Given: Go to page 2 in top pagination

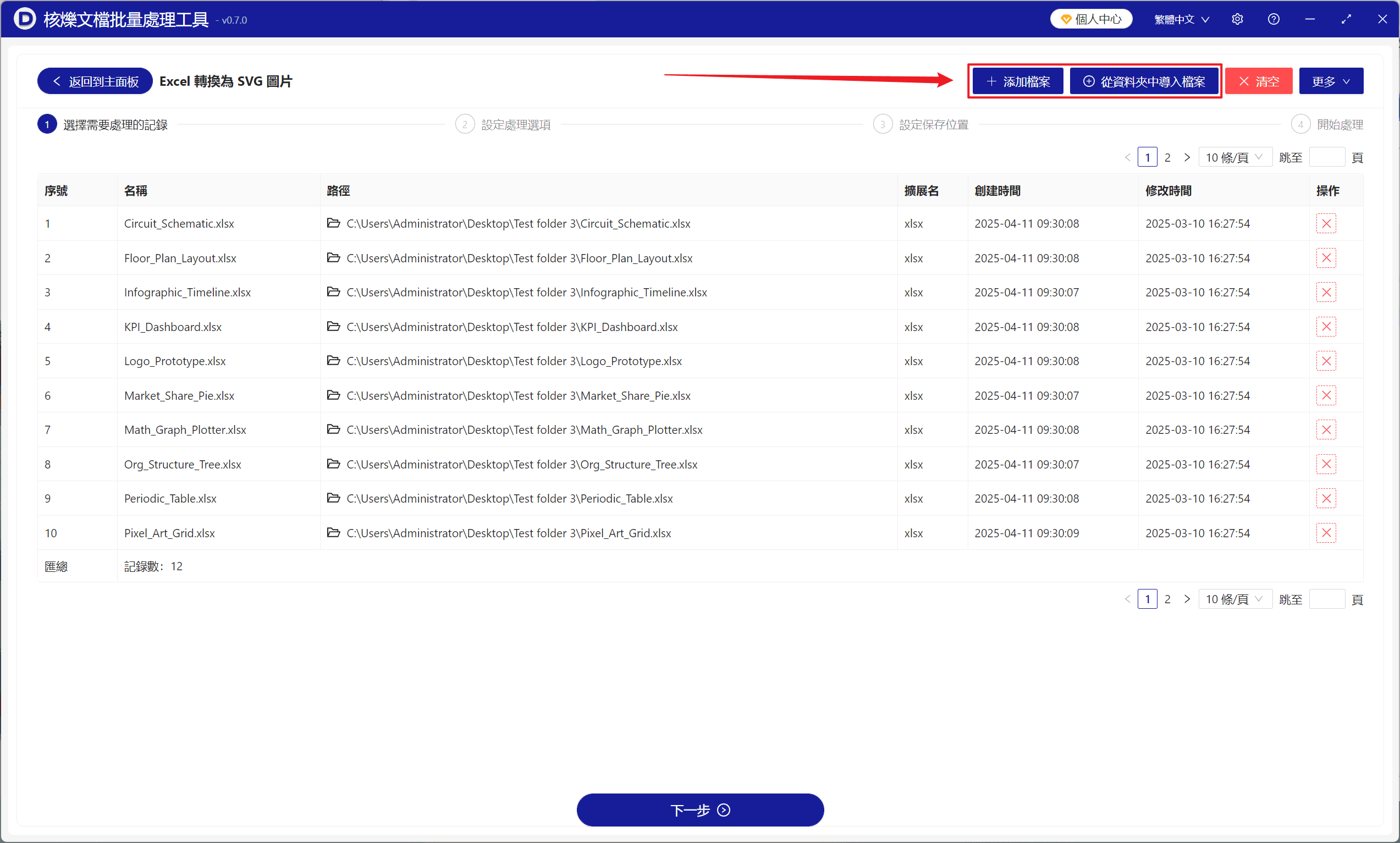Looking at the screenshot, I should coord(1167,157).
